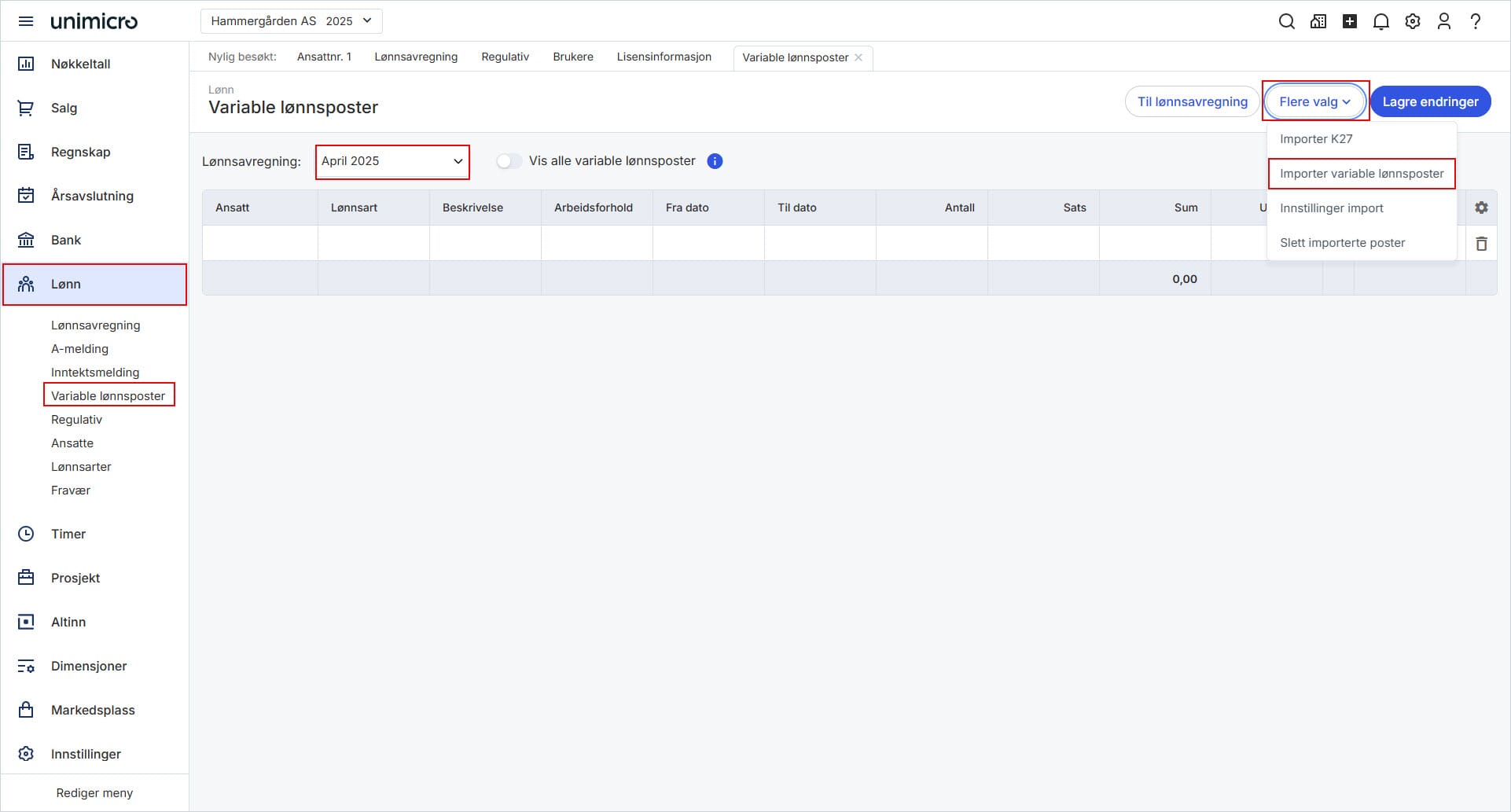Click the plus icon in top bar
Viewport: 1511px width, 812px height.
click(x=1349, y=21)
